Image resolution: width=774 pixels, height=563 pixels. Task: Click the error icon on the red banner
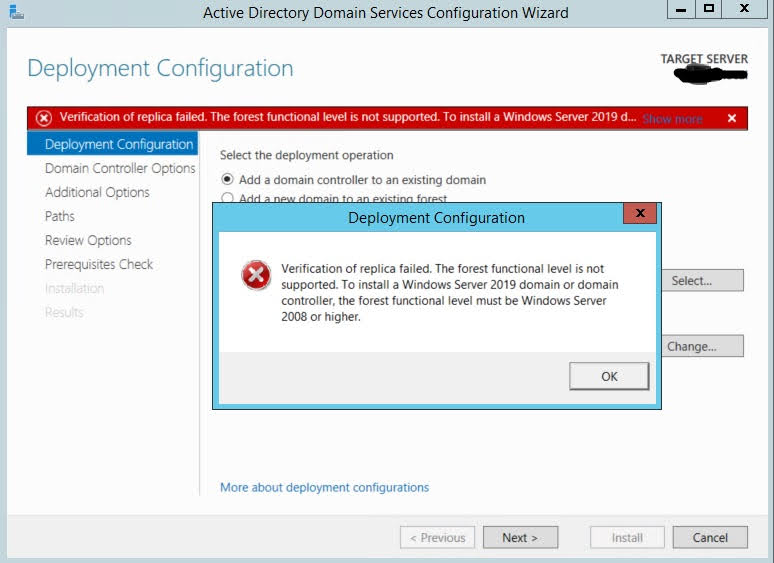pyautogui.click(x=43, y=118)
